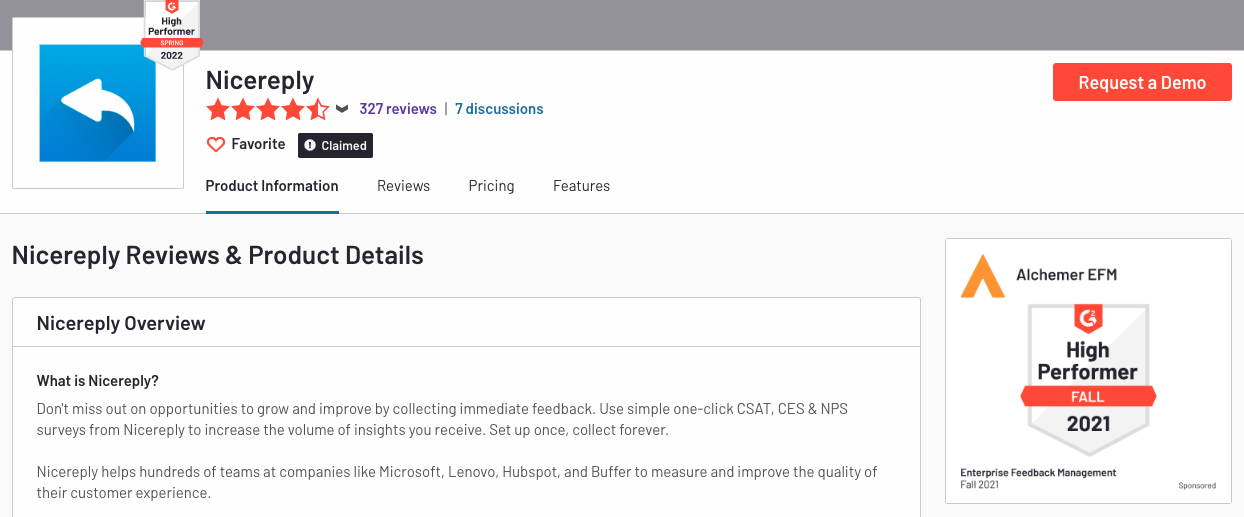Click the Claimed badge
1244x517 pixels.
coord(335,145)
